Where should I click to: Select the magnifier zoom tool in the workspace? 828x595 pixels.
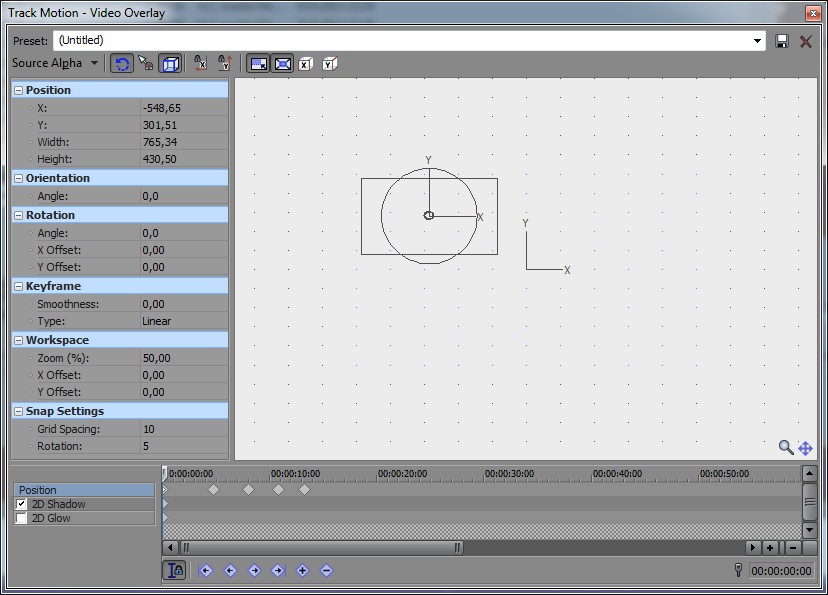click(786, 448)
